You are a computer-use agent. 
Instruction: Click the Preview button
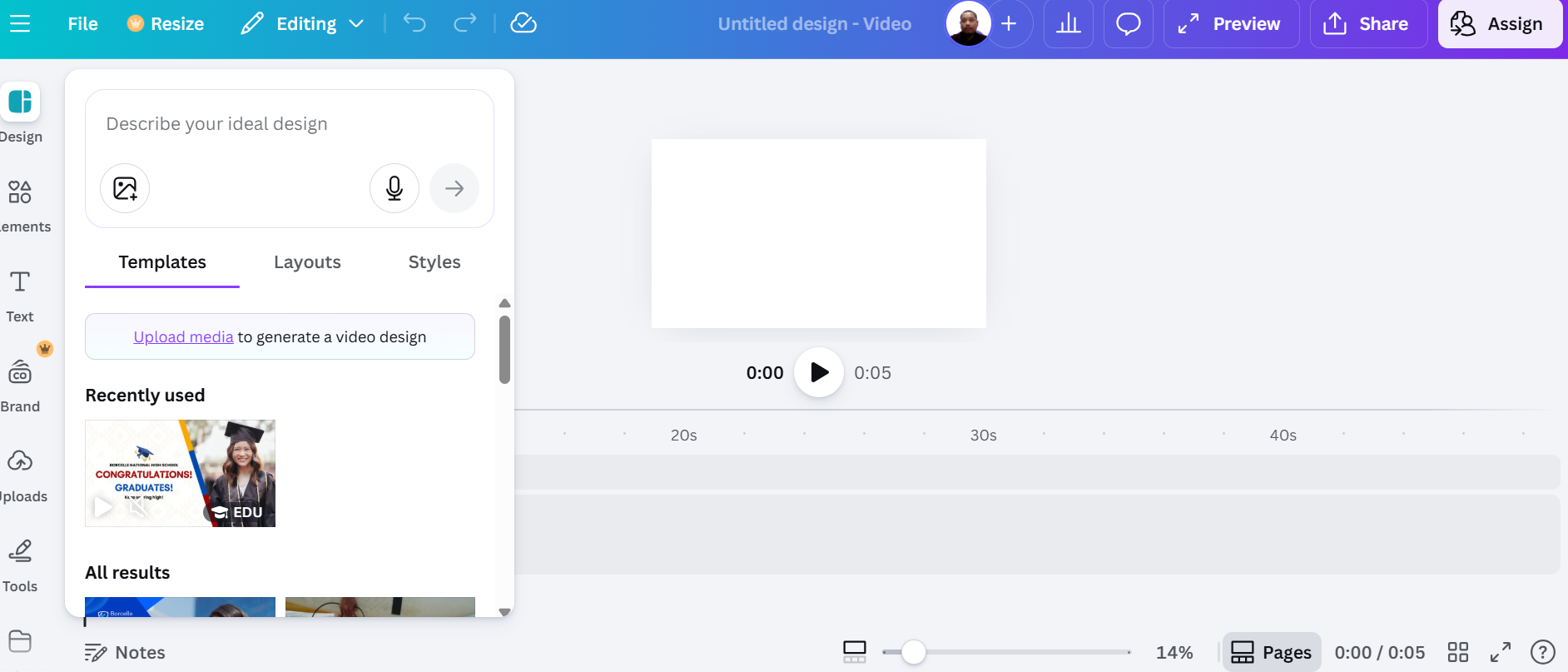(x=1231, y=24)
